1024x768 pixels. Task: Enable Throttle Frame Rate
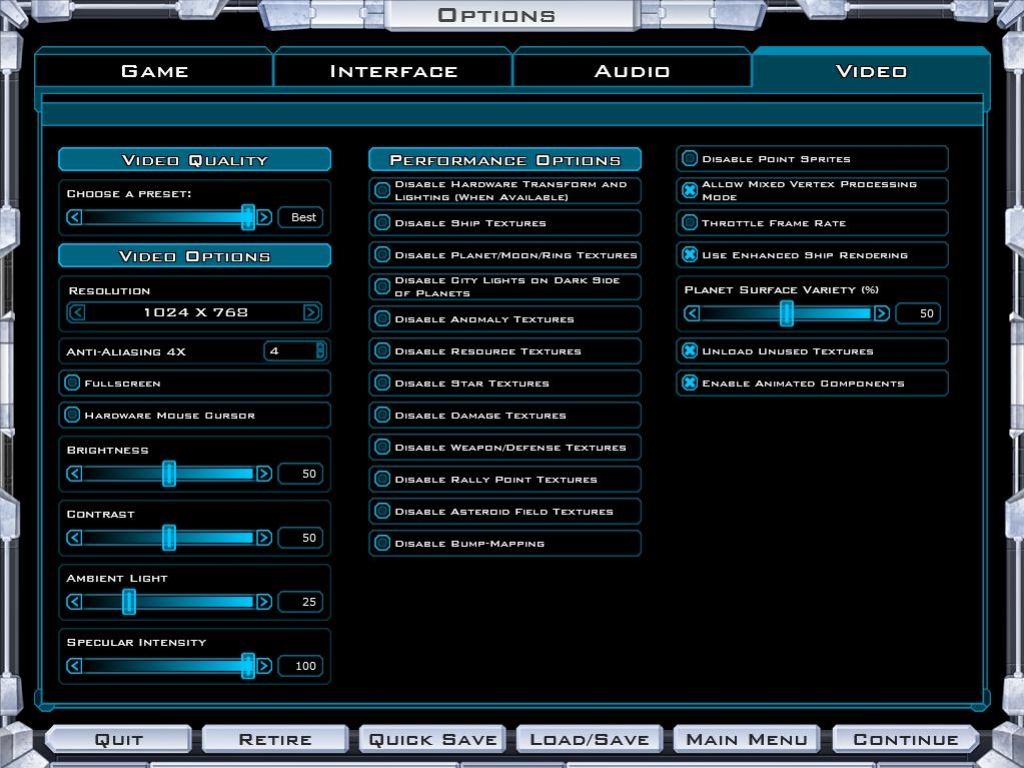pyautogui.click(x=690, y=223)
